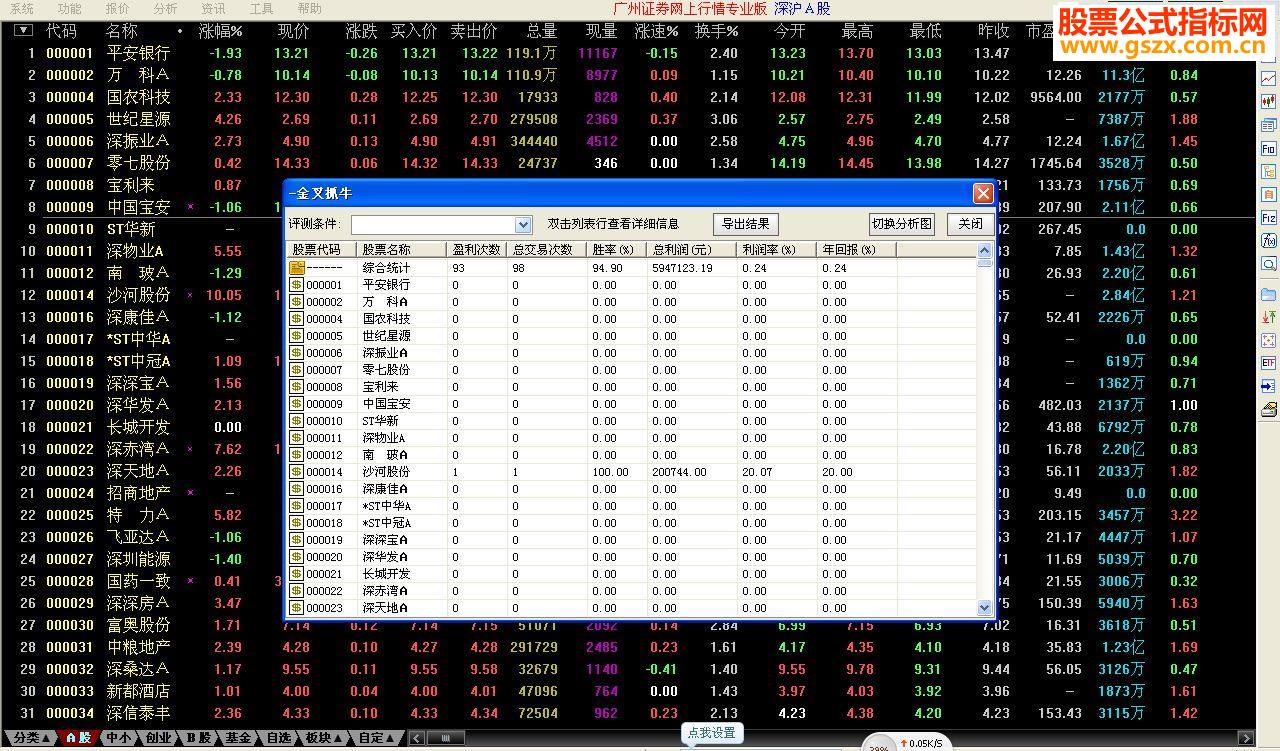1280x751 pixels.
Task: Sort main table by 现价 column header
Action: (x=293, y=32)
